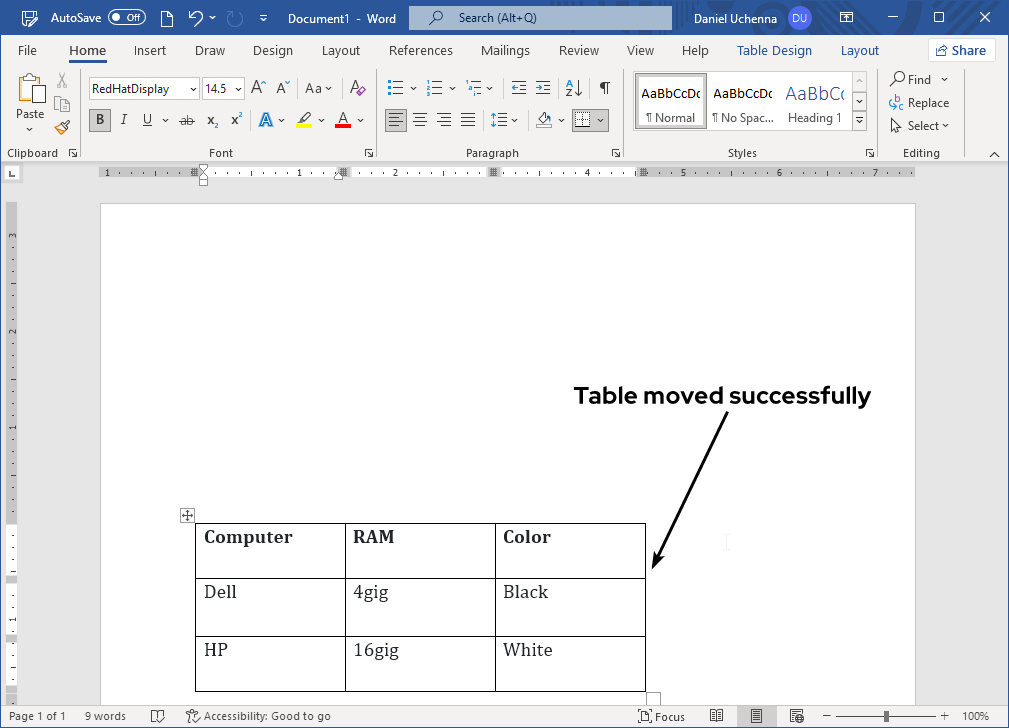Apply italic formatting
This screenshot has width=1009, height=728.
pos(122,120)
